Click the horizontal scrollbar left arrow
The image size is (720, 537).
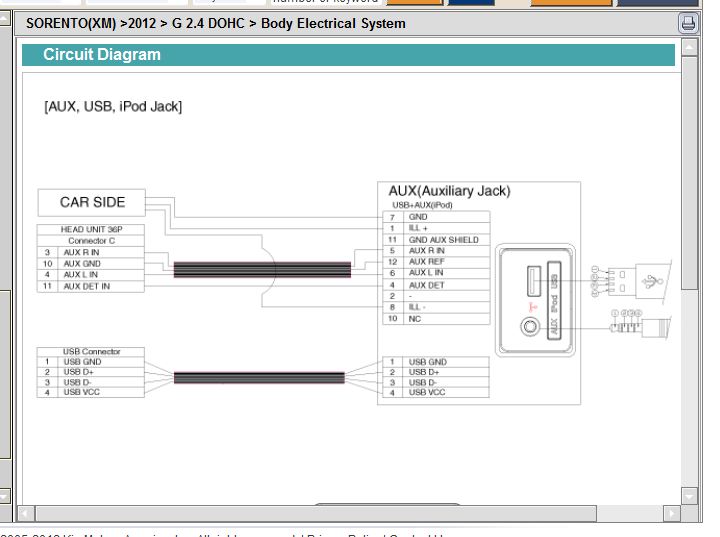click(x=27, y=514)
